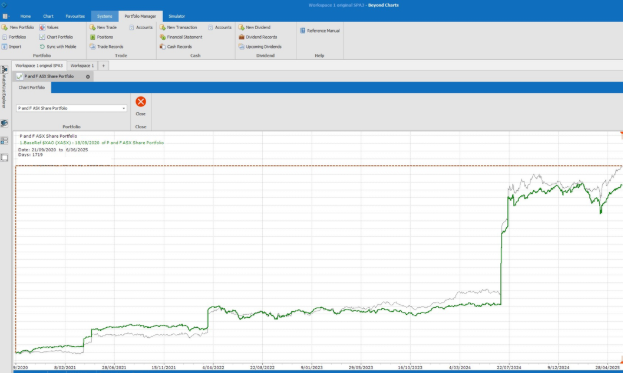
Task: Open the application file menu button
Action: click(6, 16)
